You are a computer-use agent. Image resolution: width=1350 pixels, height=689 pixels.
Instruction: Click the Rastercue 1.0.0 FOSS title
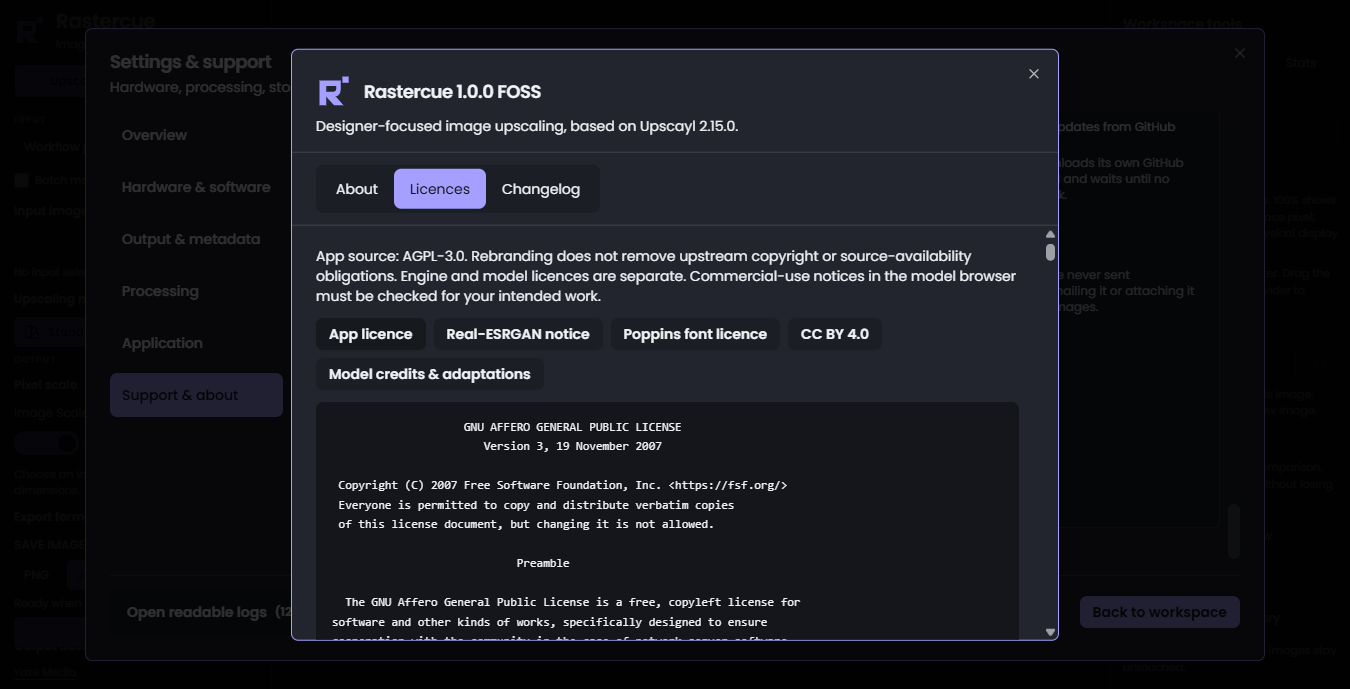click(x=452, y=92)
